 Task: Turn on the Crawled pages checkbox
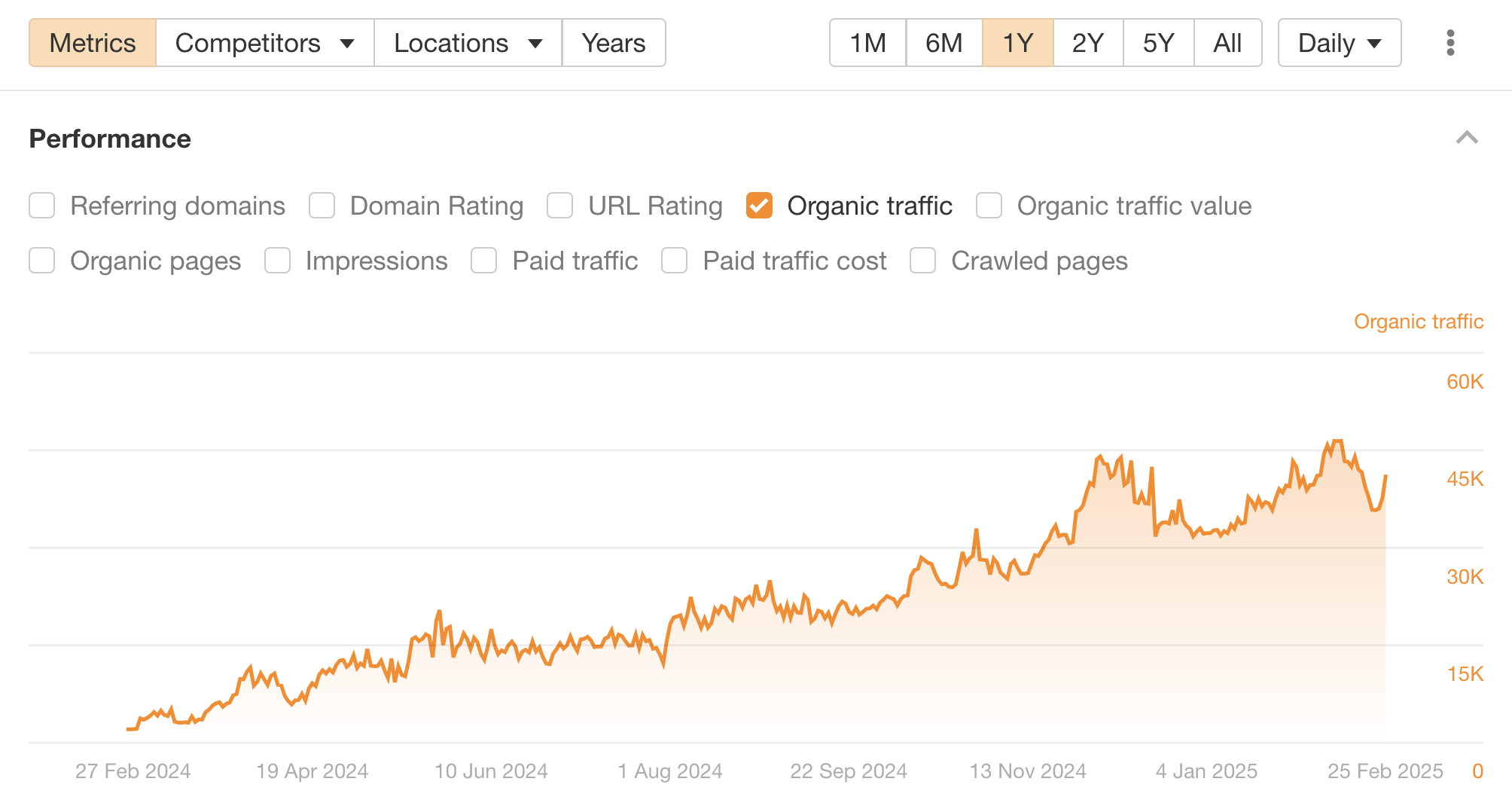[923, 261]
